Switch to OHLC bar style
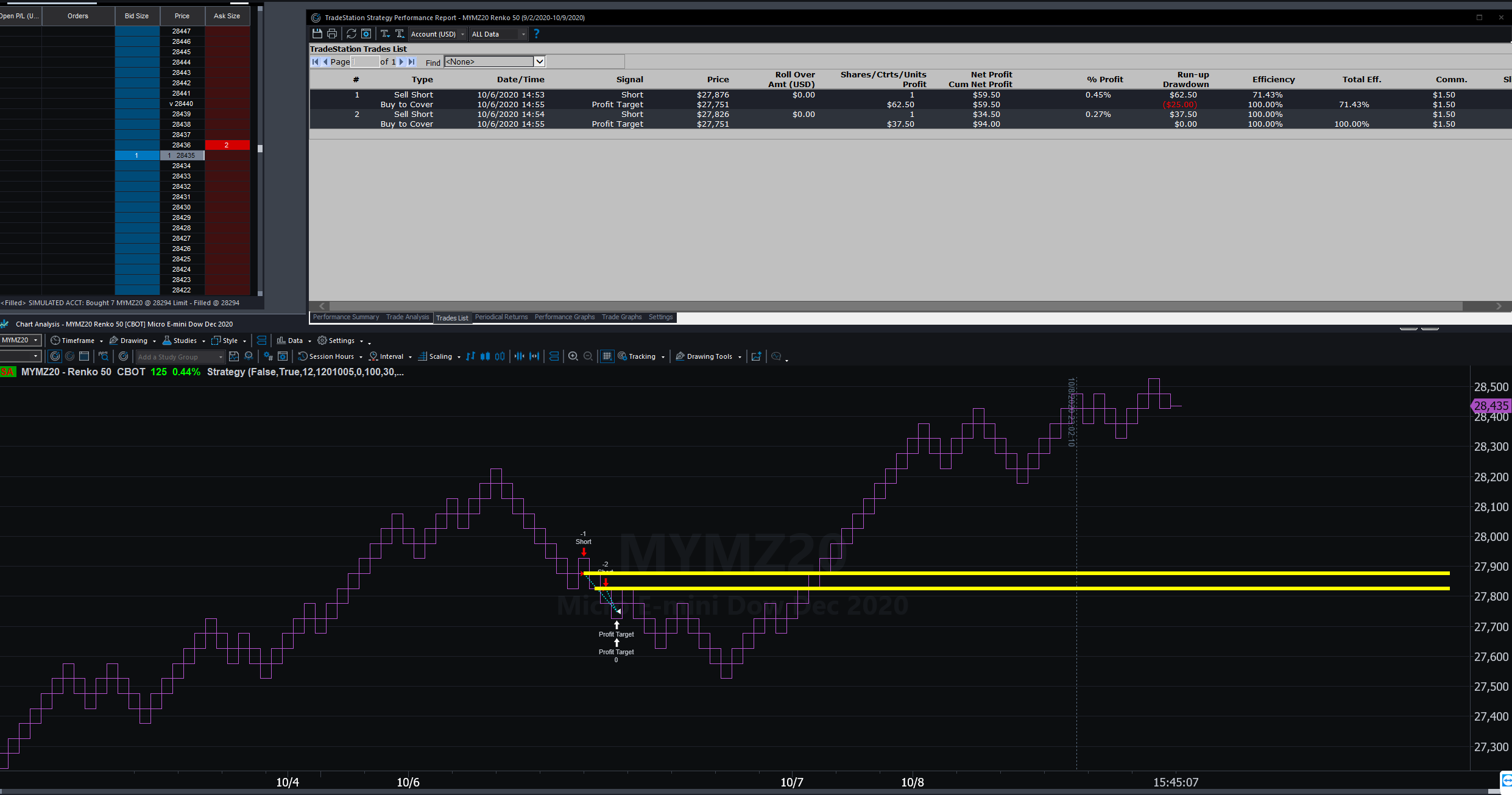The width and height of the screenshot is (1512, 795). (470, 356)
